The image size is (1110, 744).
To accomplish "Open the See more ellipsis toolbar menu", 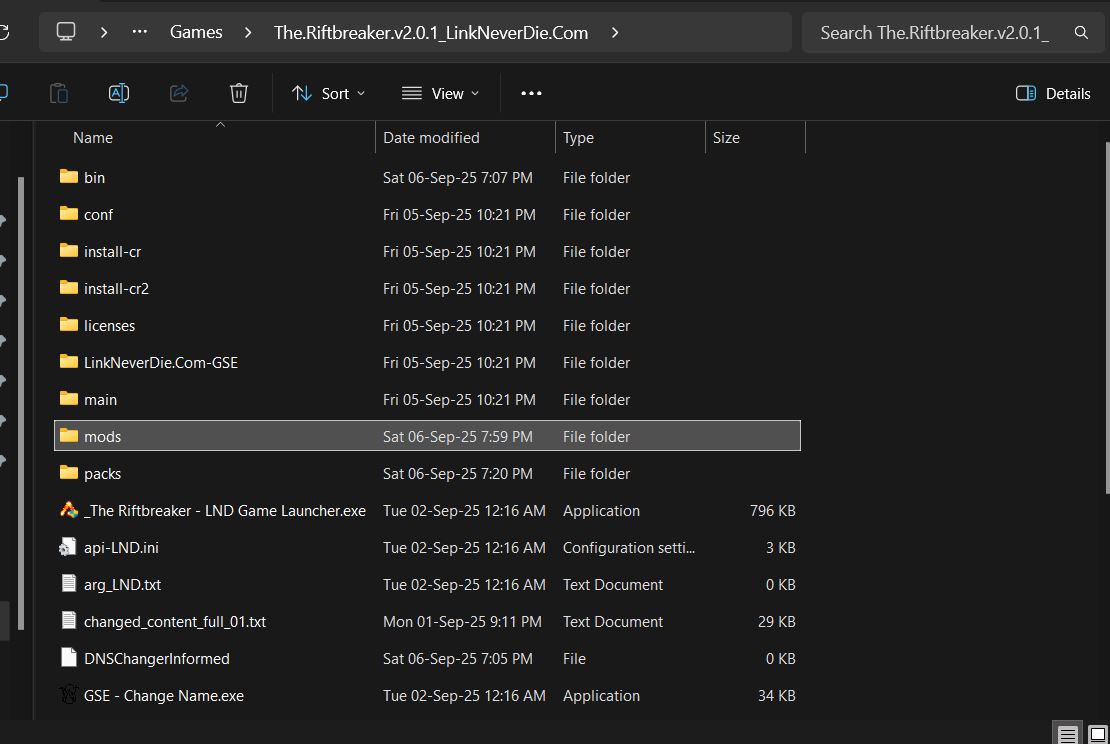I will (531, 93).
